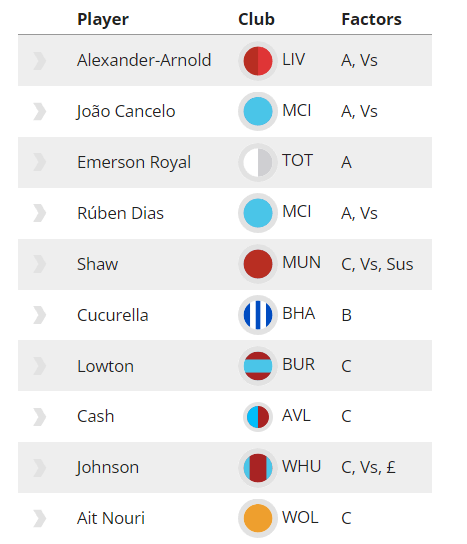Expand the Emerson Royal row chevron

tap(40, 162)
